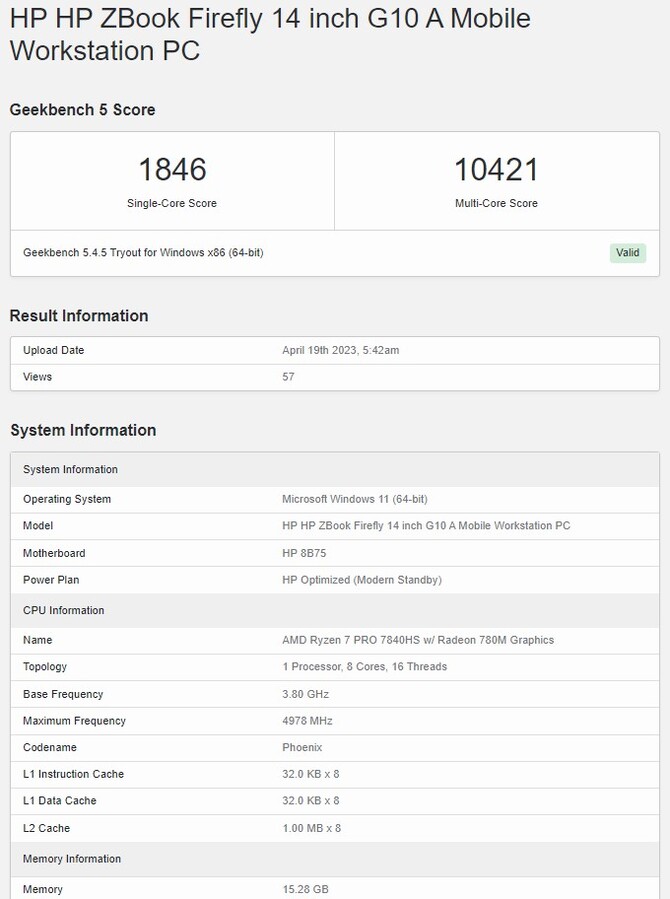The height and width of the screenshot is (899, 670).
Task: Select motherboard value HP 8B75
Action: point(304,553)
